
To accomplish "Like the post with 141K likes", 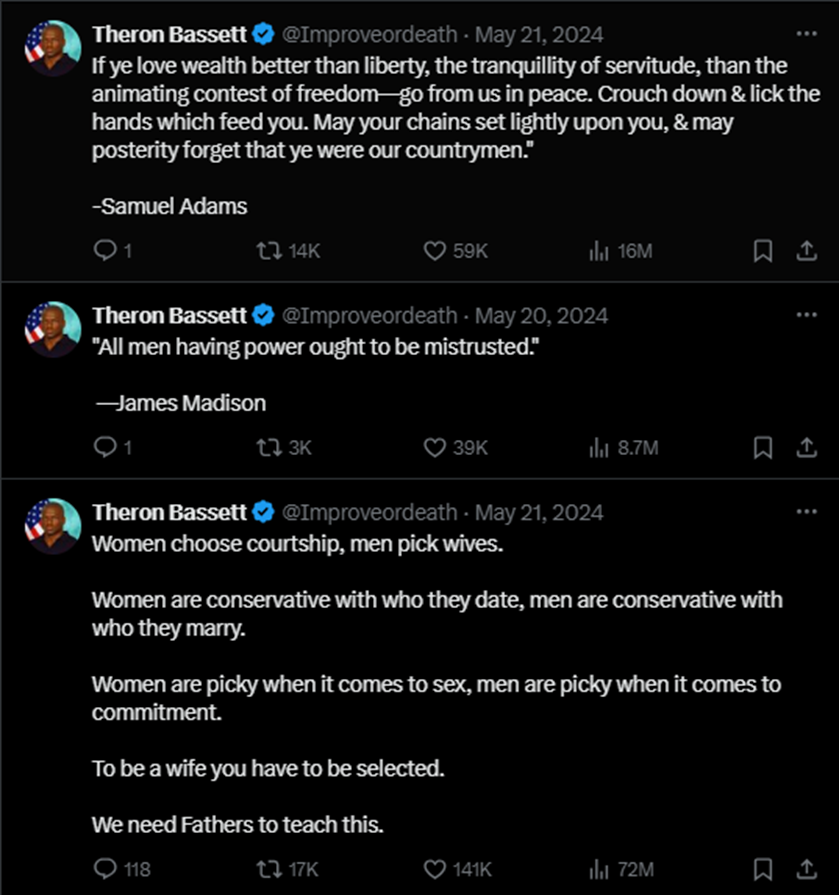I will pos(435,868).
